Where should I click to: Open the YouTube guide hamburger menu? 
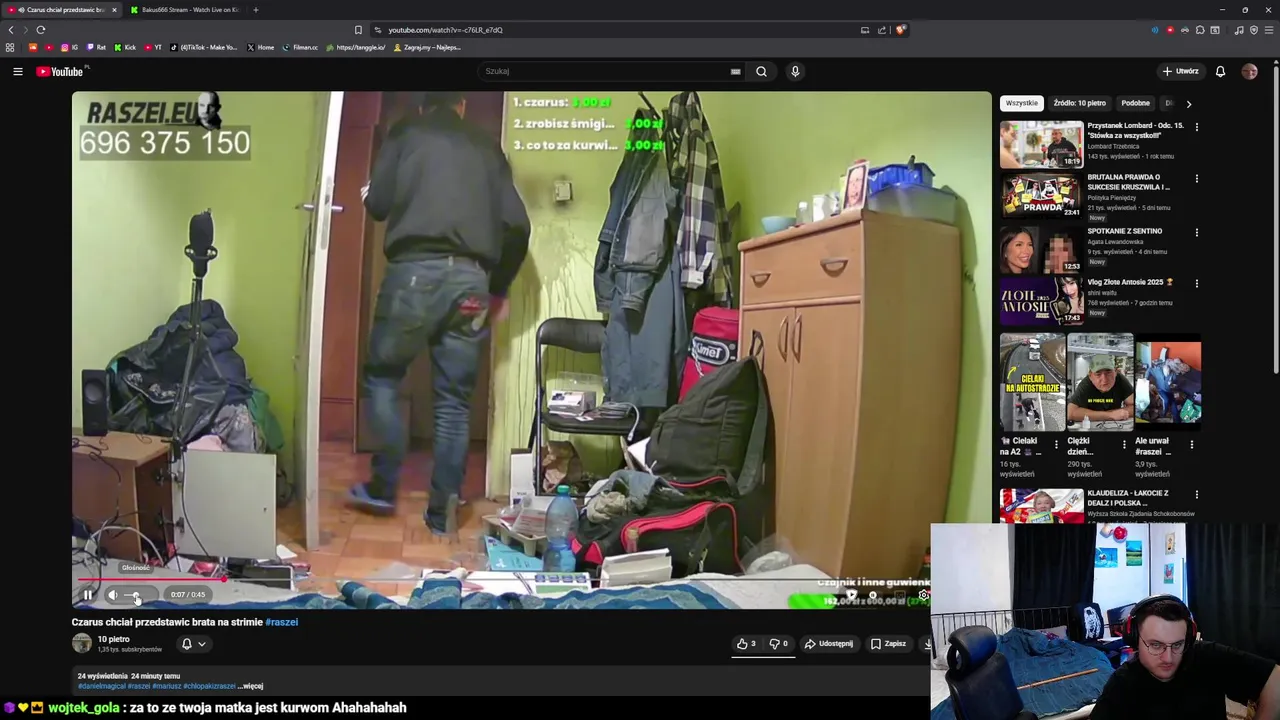tap(17, 71)
